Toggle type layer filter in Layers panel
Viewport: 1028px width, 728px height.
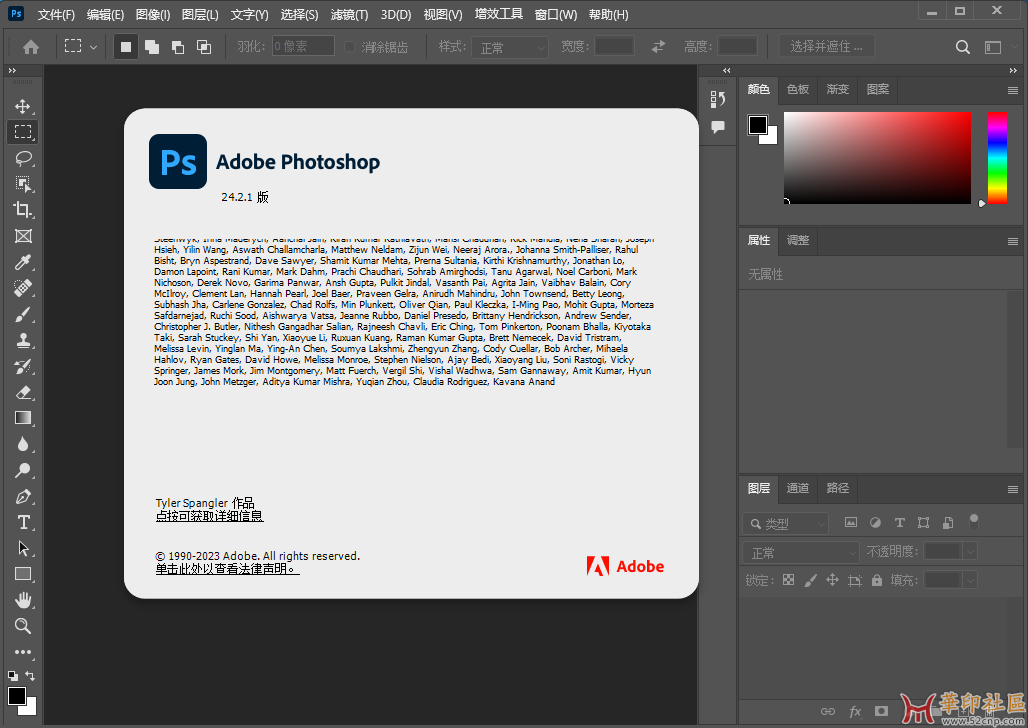900,523
